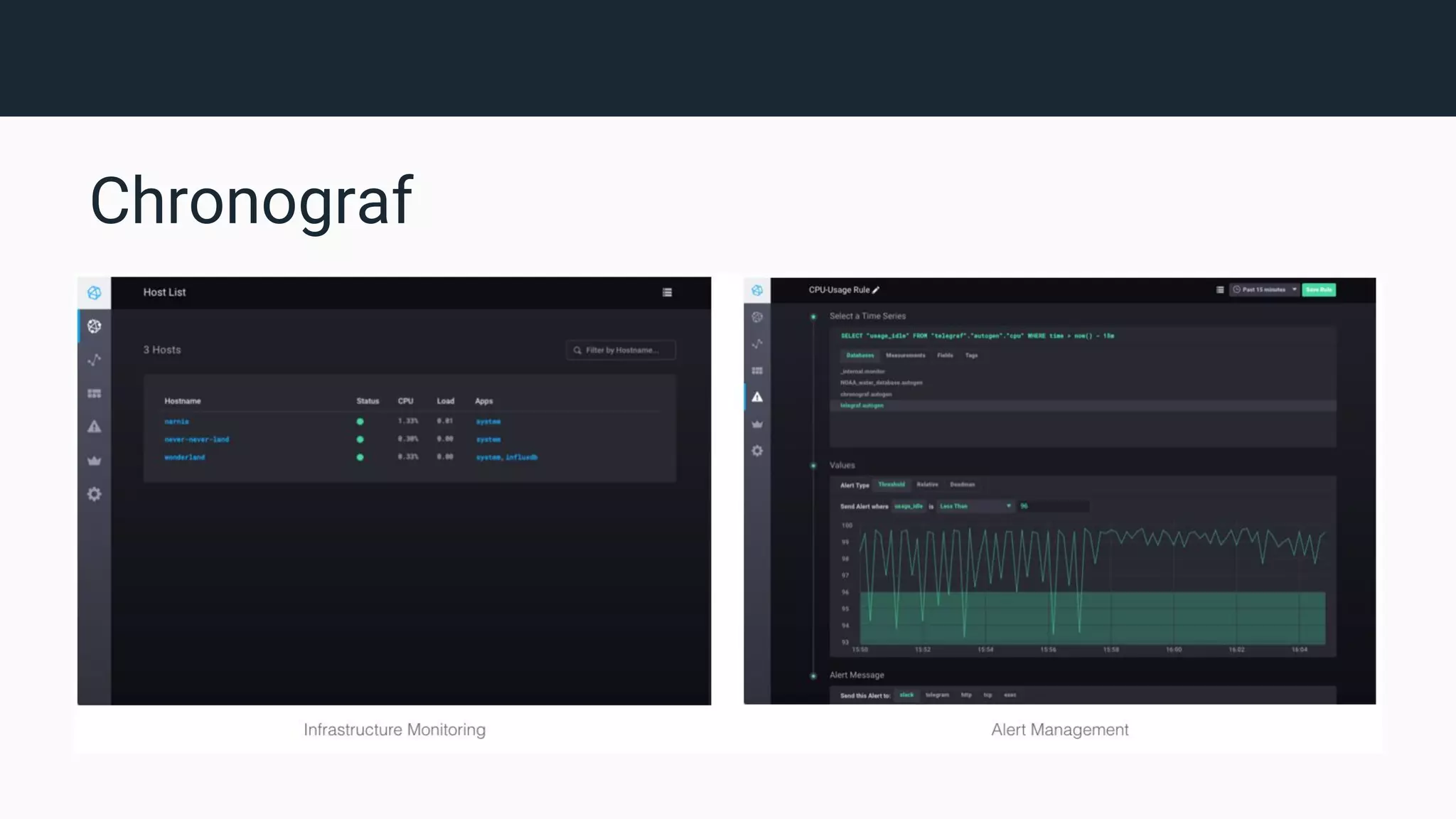The width and height of the screenshot is (1456, 819).
Task: Click green status dot for narnia host
Action: click(360, 422)
